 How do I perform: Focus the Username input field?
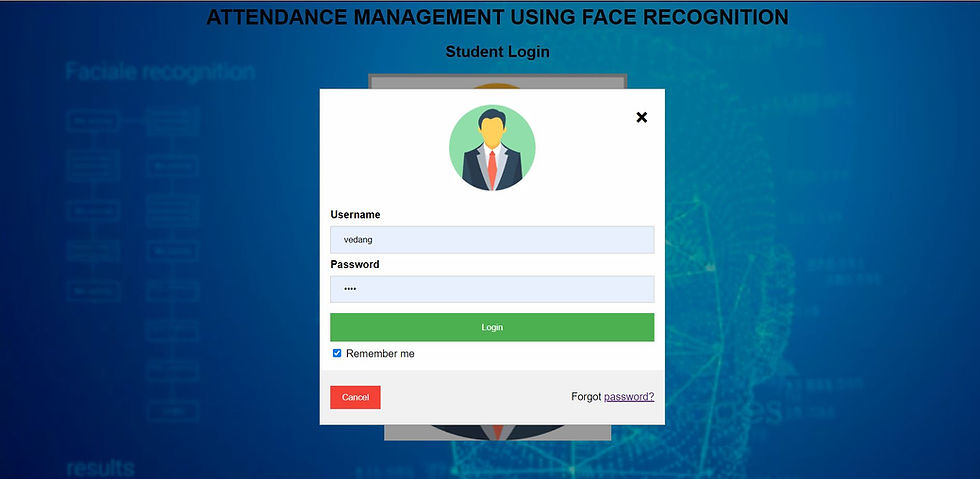pyautogui.click(x=492, y=240)
